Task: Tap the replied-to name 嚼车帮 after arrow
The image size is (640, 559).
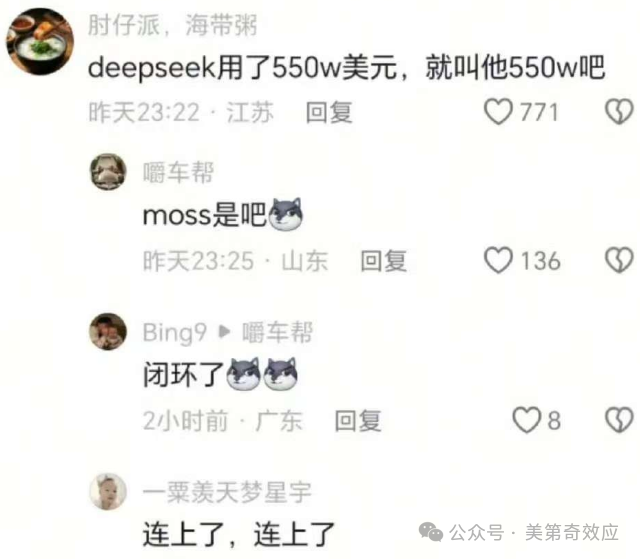Action: point(278,332)
